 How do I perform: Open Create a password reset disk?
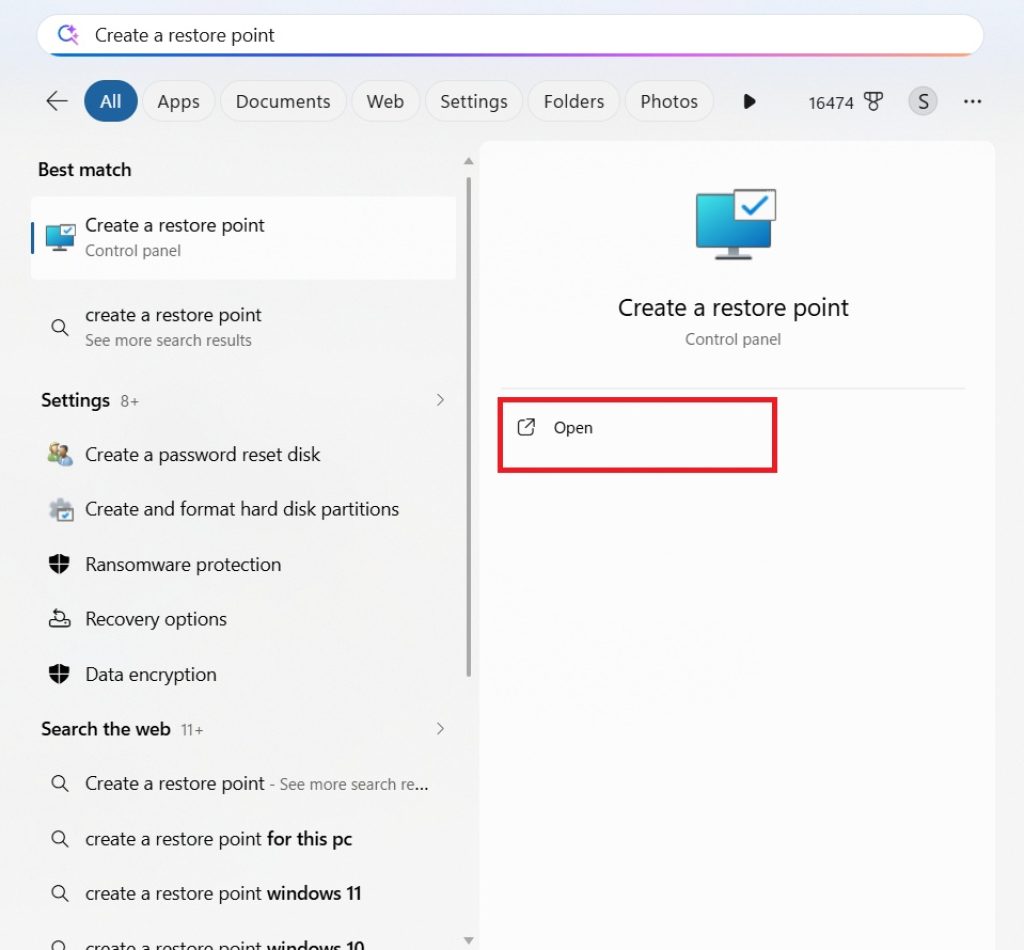[243, 454]
